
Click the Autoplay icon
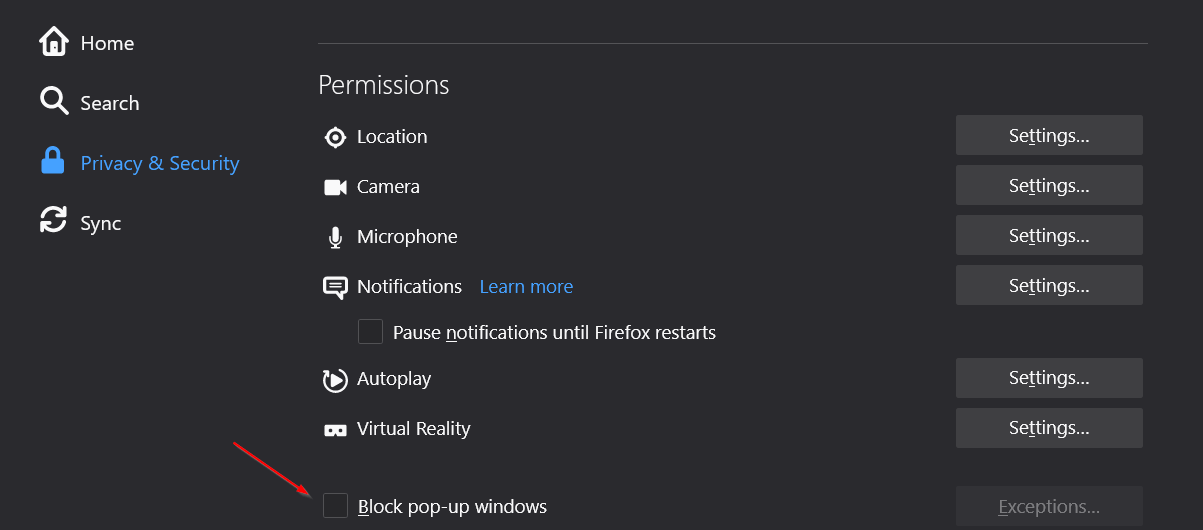point(335,380)
